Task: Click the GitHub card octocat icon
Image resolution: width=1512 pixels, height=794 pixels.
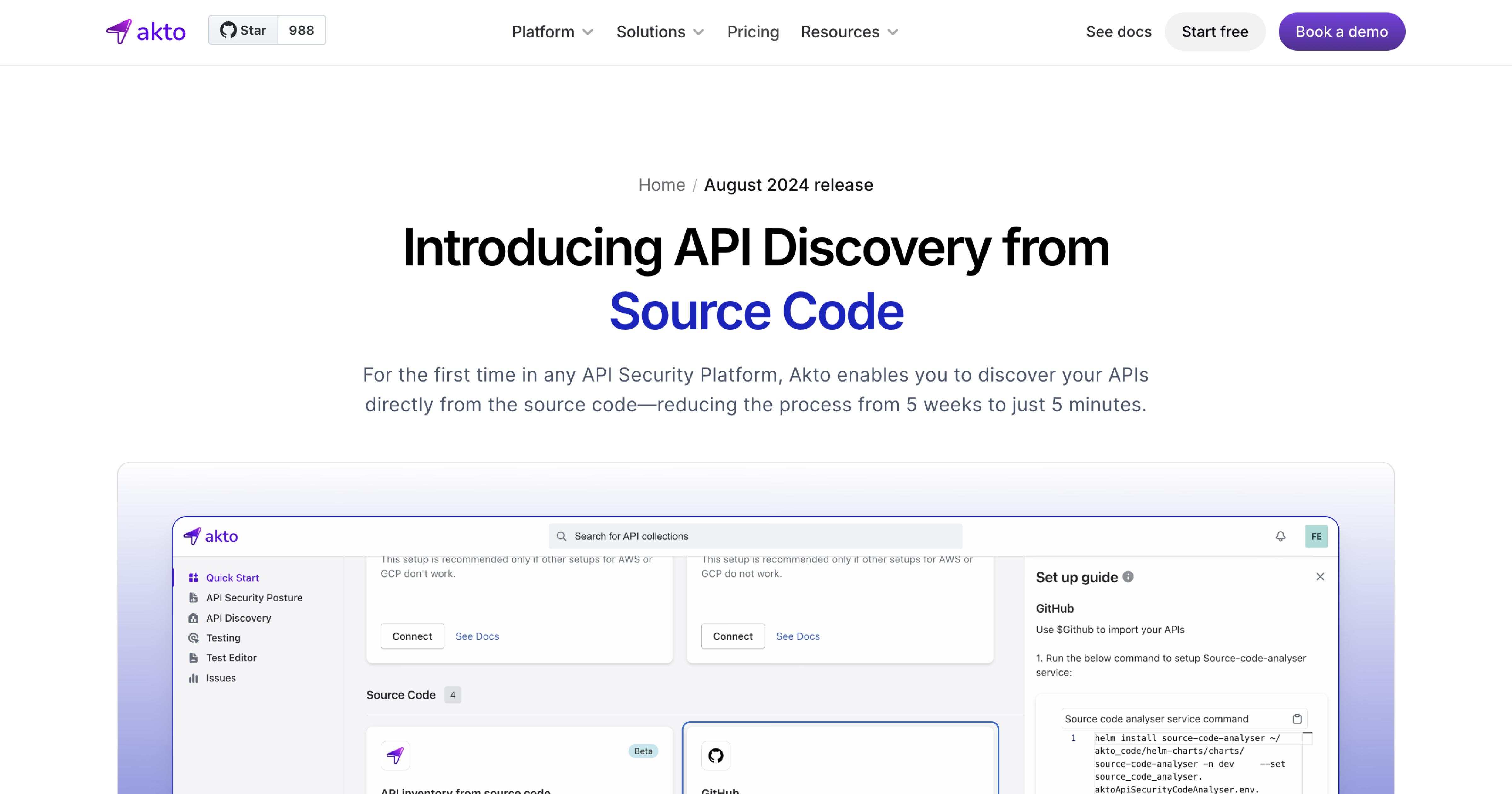Action: 715,755
